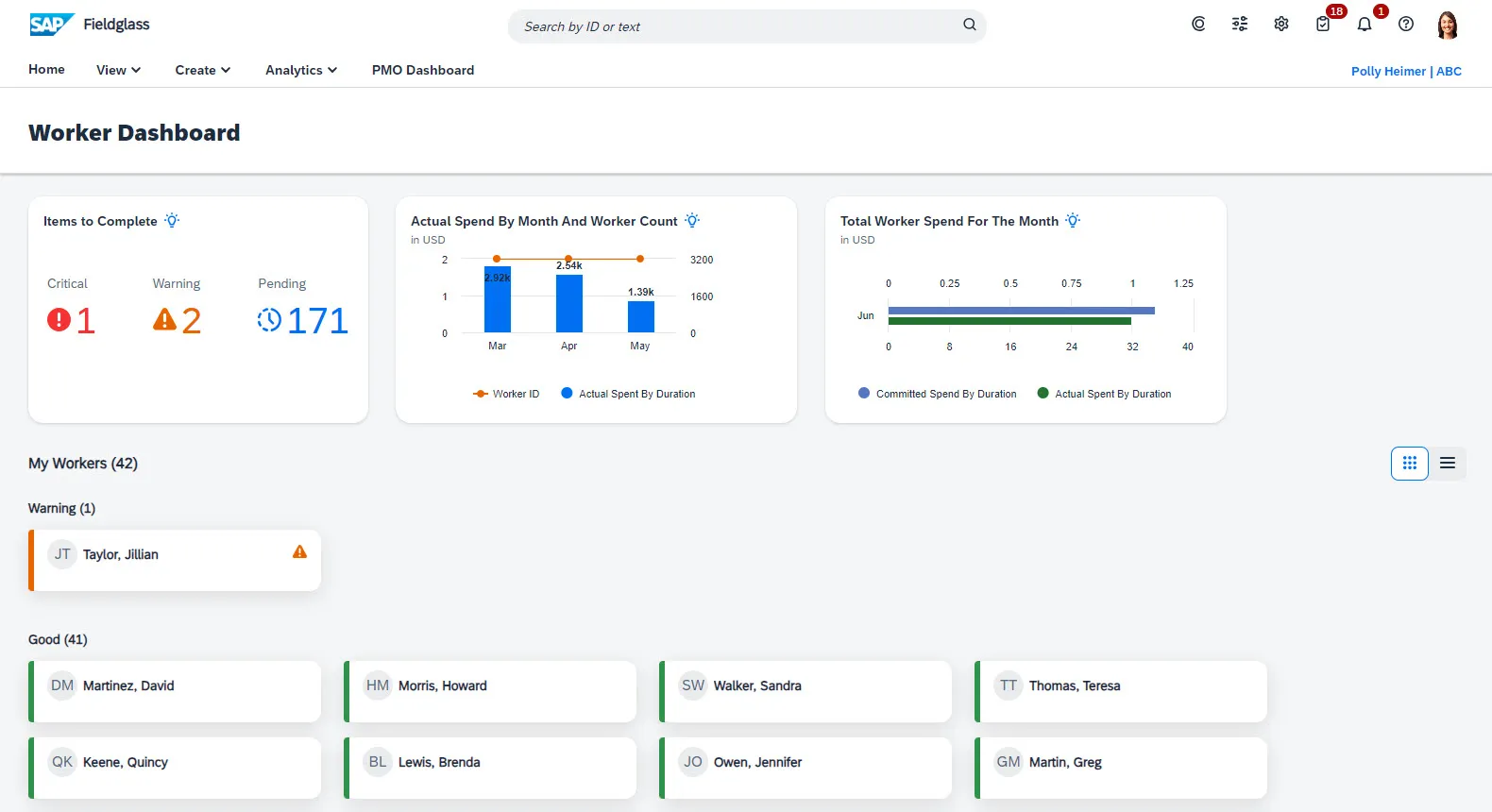The image size is (1492, 812).
Task: Open Morris, Howard worker card
Action: [x=490, y=691]
